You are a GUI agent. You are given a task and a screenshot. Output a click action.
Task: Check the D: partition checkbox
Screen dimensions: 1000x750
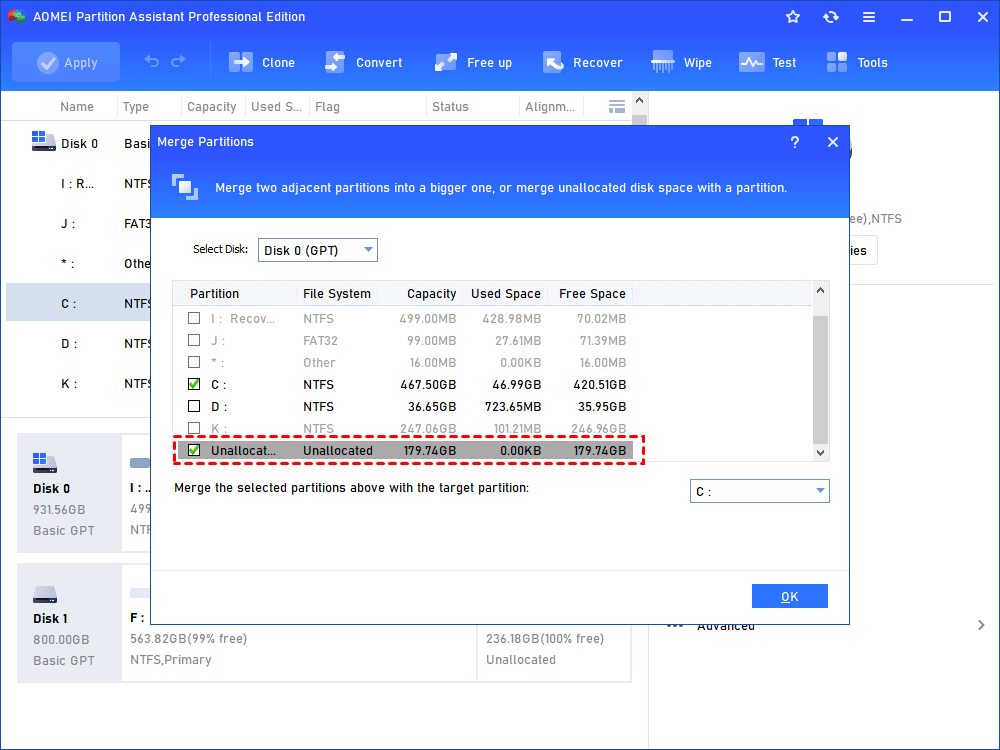point(194,406)
